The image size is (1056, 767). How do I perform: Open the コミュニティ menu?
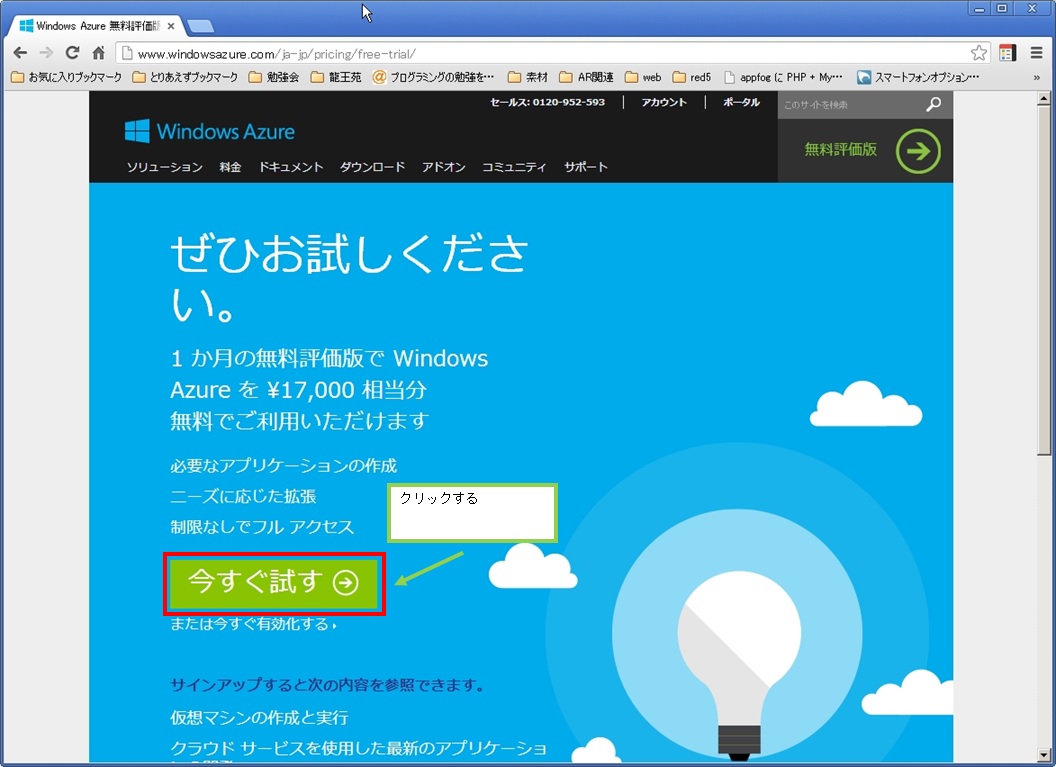514,167
